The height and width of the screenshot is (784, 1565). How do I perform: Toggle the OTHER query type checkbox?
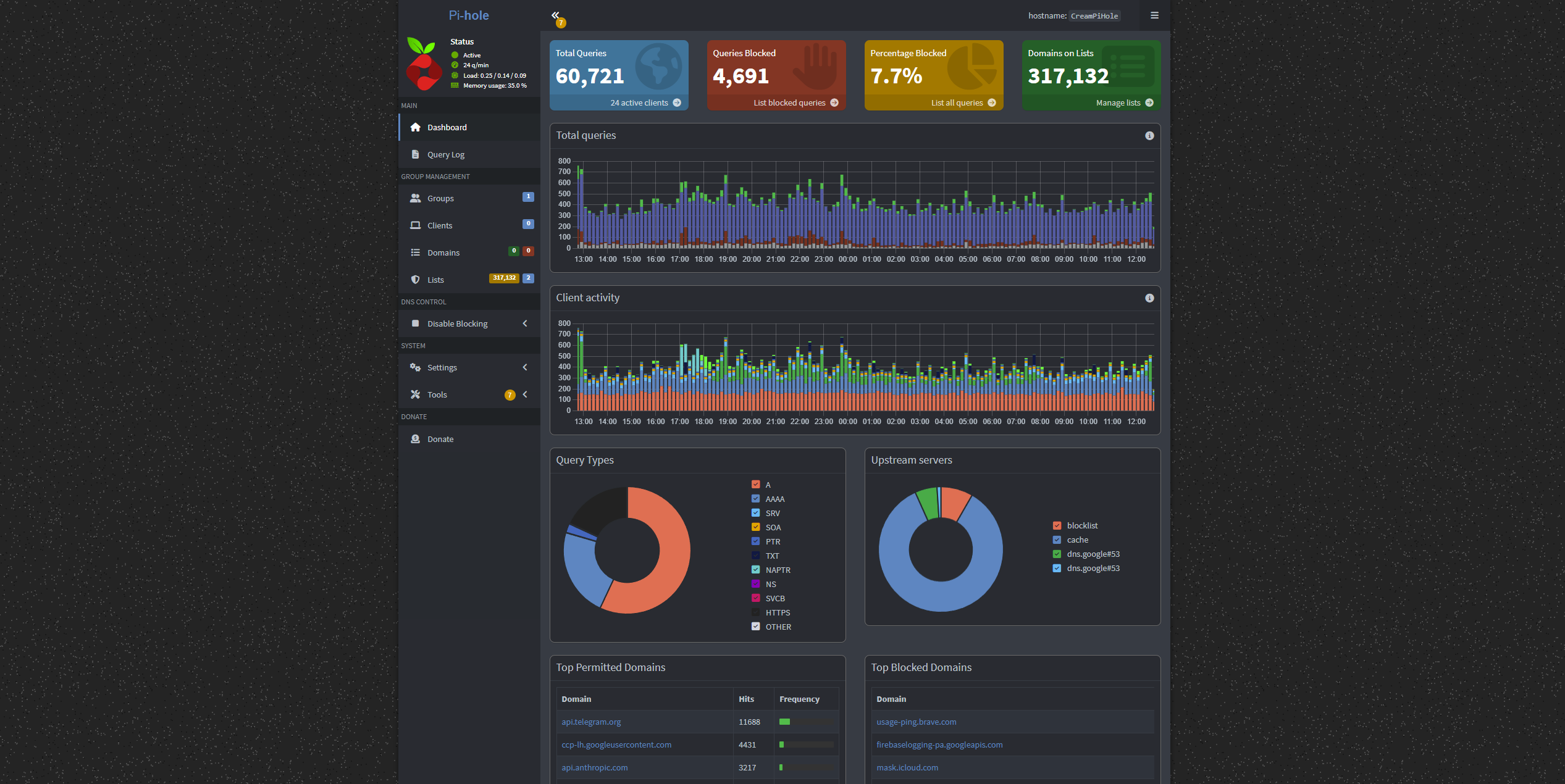pos(755,627)
